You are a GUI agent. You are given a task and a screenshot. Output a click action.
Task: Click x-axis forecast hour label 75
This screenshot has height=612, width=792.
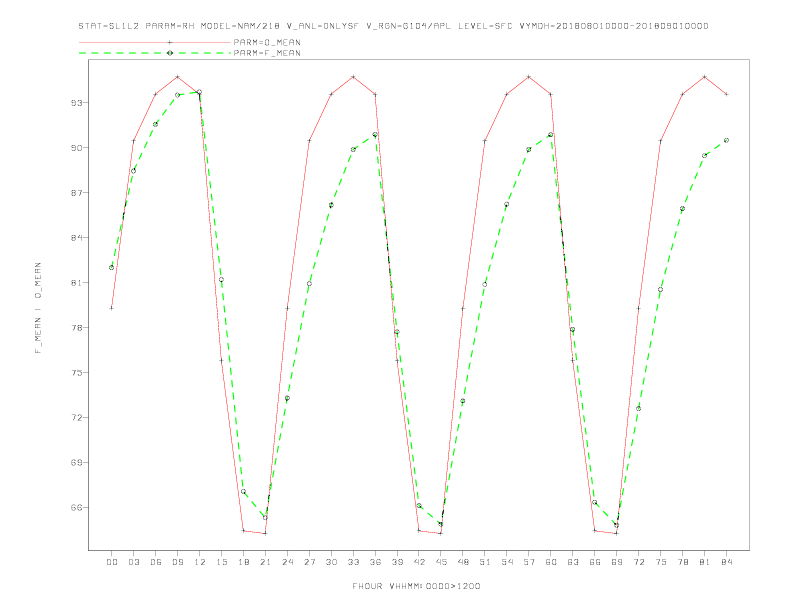pos(661,562)
